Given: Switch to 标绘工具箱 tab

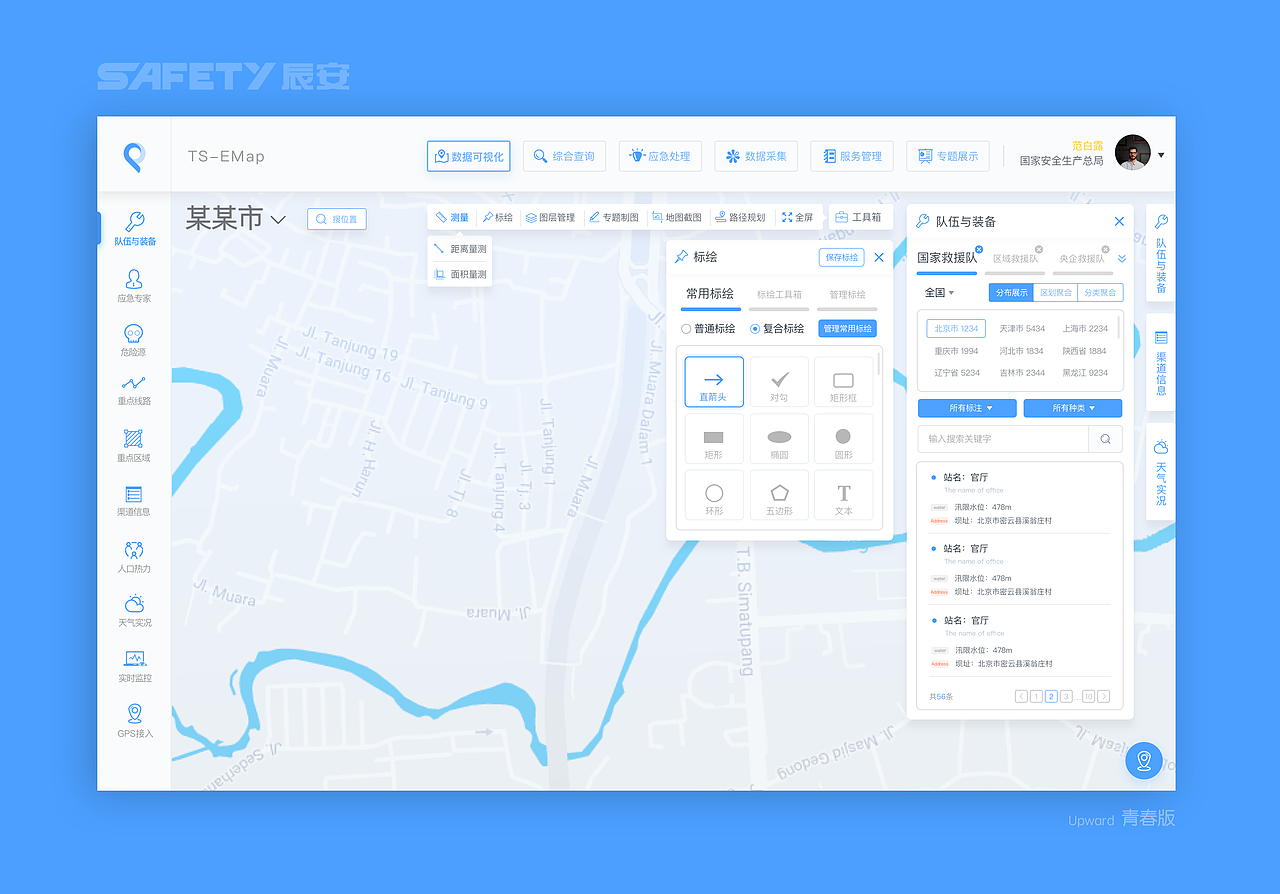Looking at the screenshot, I should [x=779, y=295].
